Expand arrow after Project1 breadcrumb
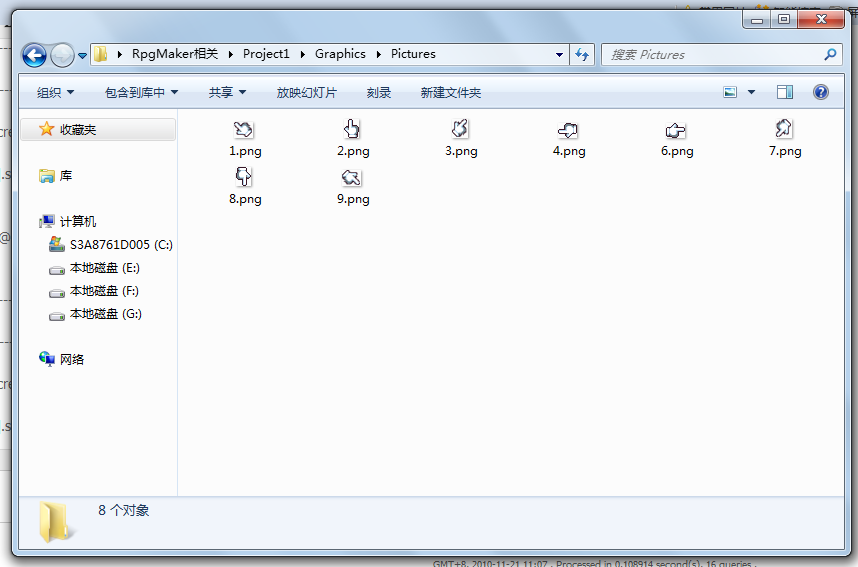This screenshot has width=858, height=567. click(302, 54)
